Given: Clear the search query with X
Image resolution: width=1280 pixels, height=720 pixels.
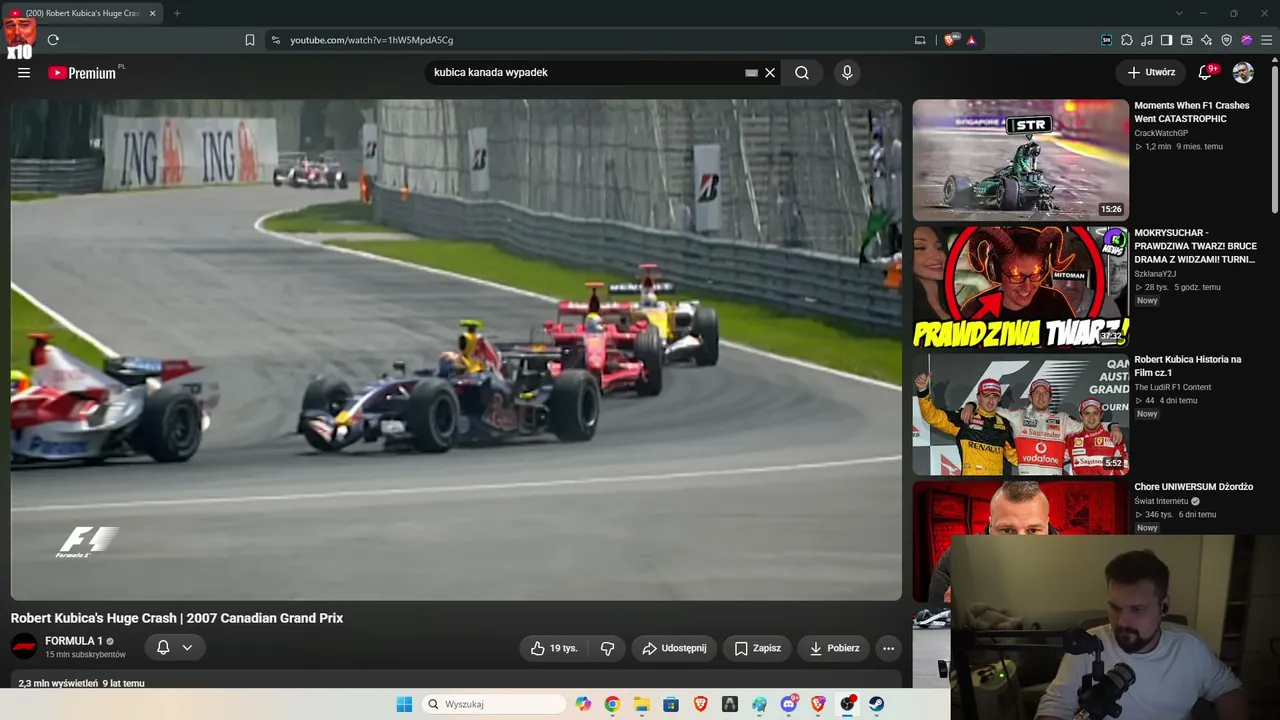Looking at the screenshot, I should coord(770,72).
